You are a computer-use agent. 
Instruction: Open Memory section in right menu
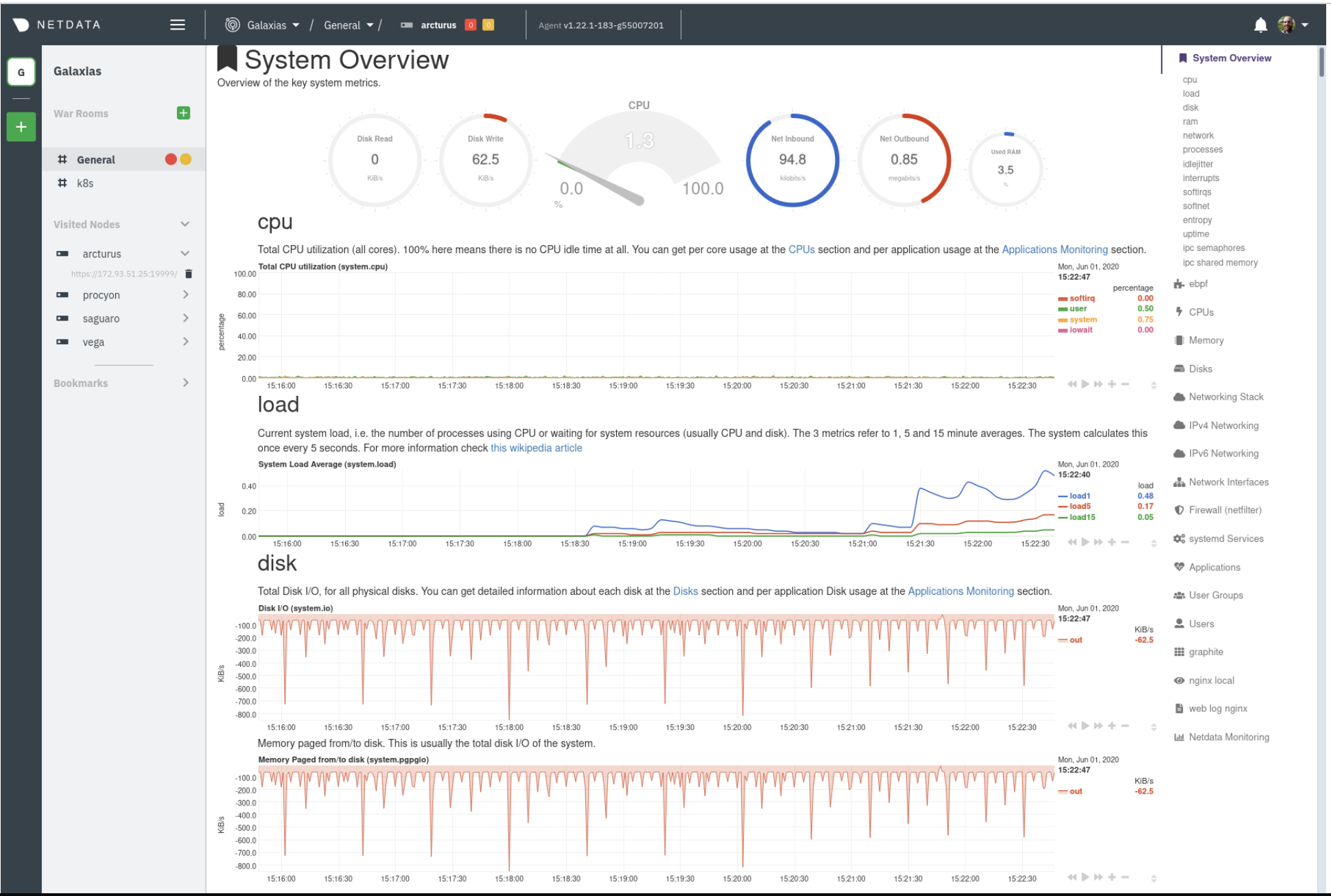(x=1205, y=340)
